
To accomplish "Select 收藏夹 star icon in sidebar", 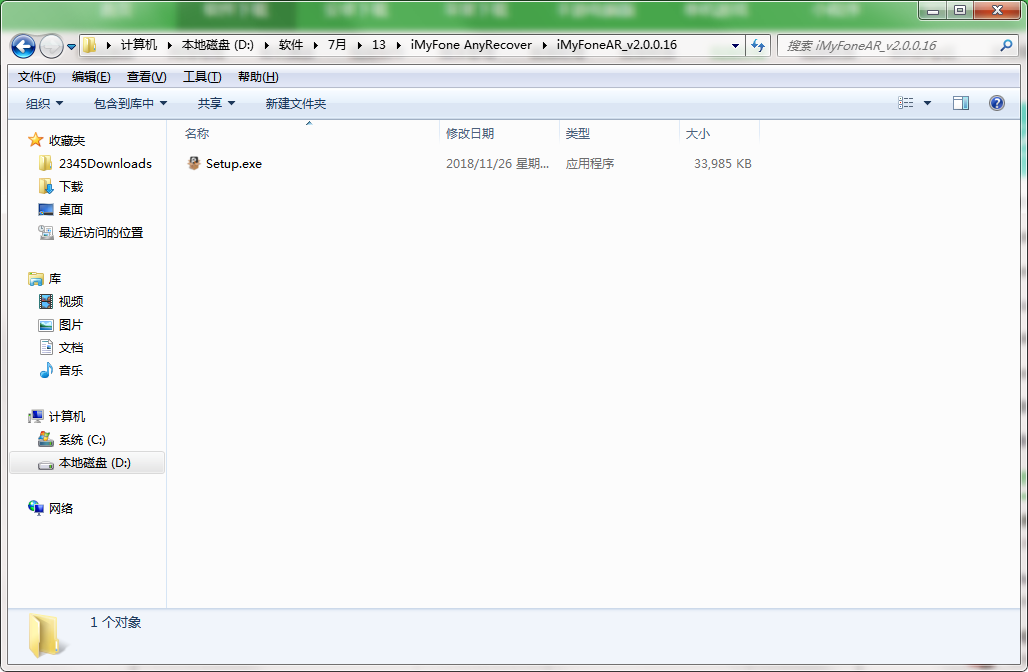I will 35,140.
